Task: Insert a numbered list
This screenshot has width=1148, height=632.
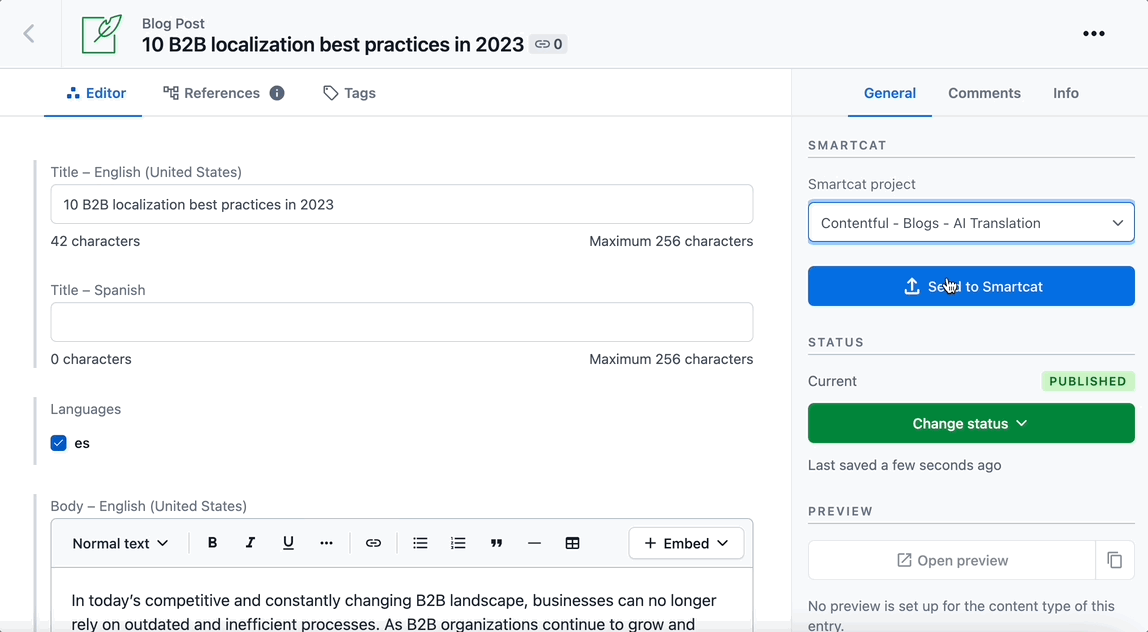Action: [458, 543]
